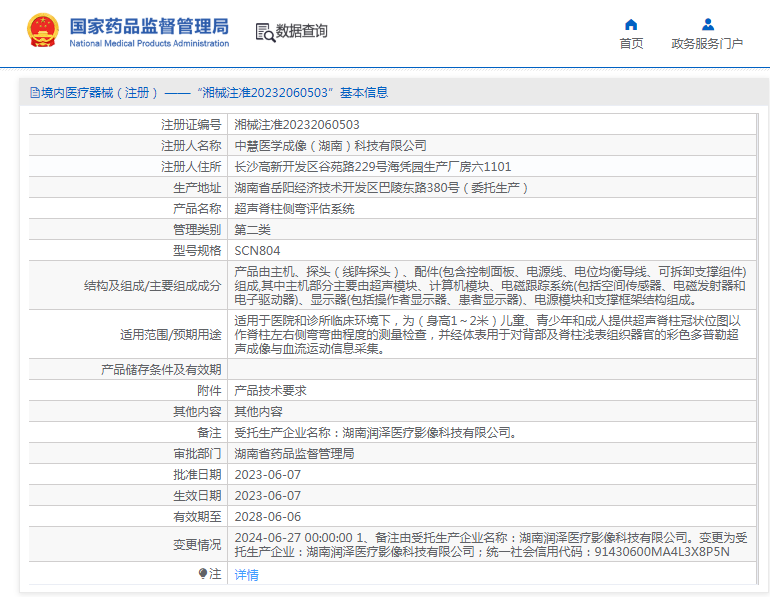Viewport: 770px width, 597px height.
Task: Click 国家药品监督管理局 site title
Action: pyautogui.click(x=149, y=27)
